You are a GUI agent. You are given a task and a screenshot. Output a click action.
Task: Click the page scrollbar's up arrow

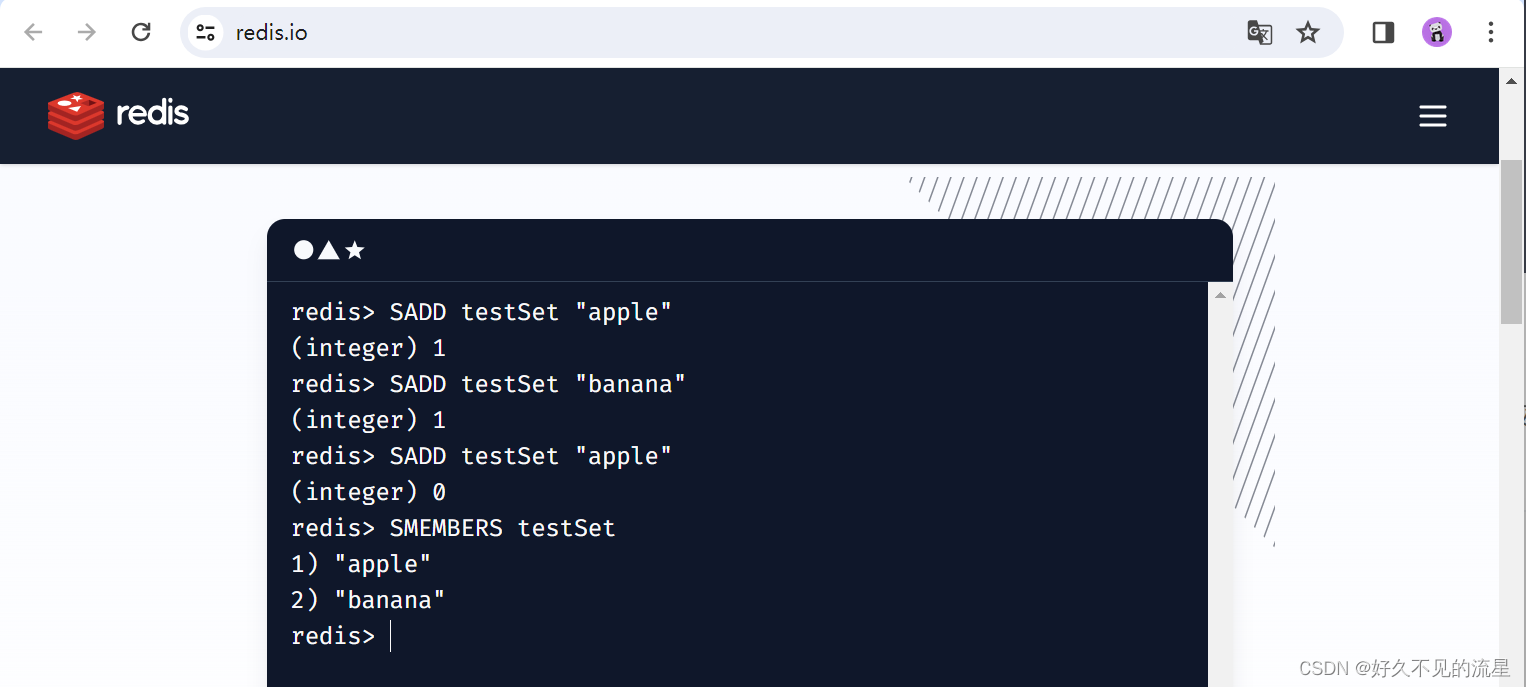click(x=1511, y=80)
